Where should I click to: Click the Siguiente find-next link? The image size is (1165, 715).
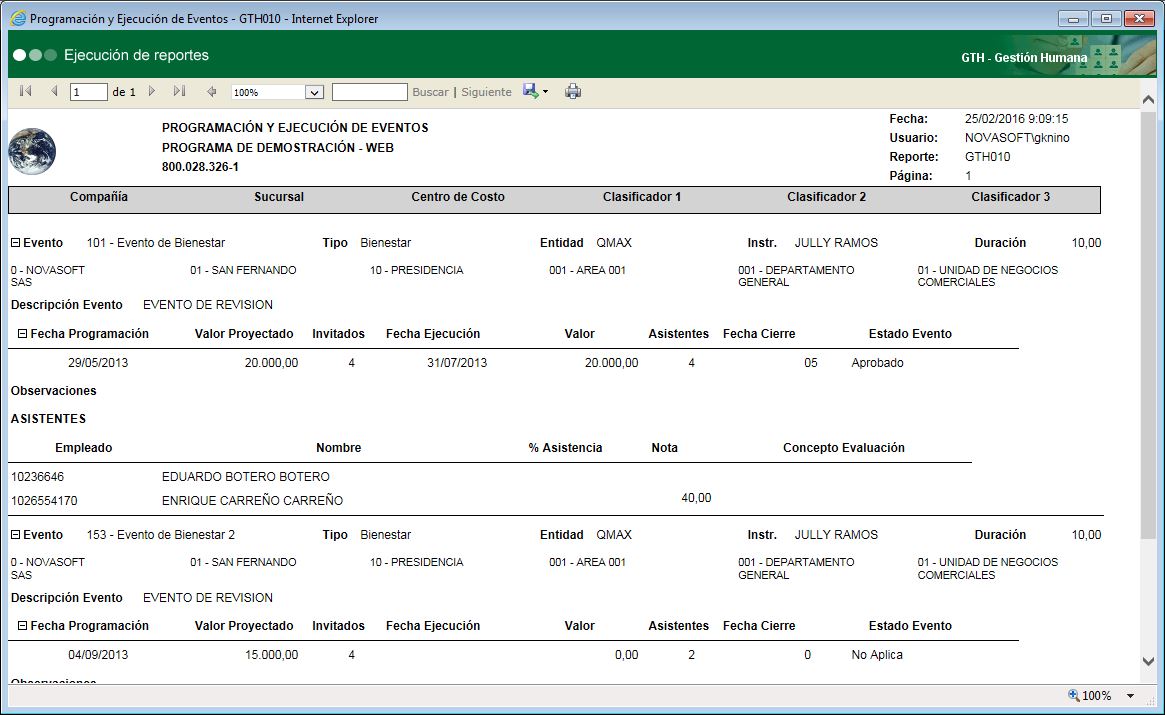(x=486, y=92)
